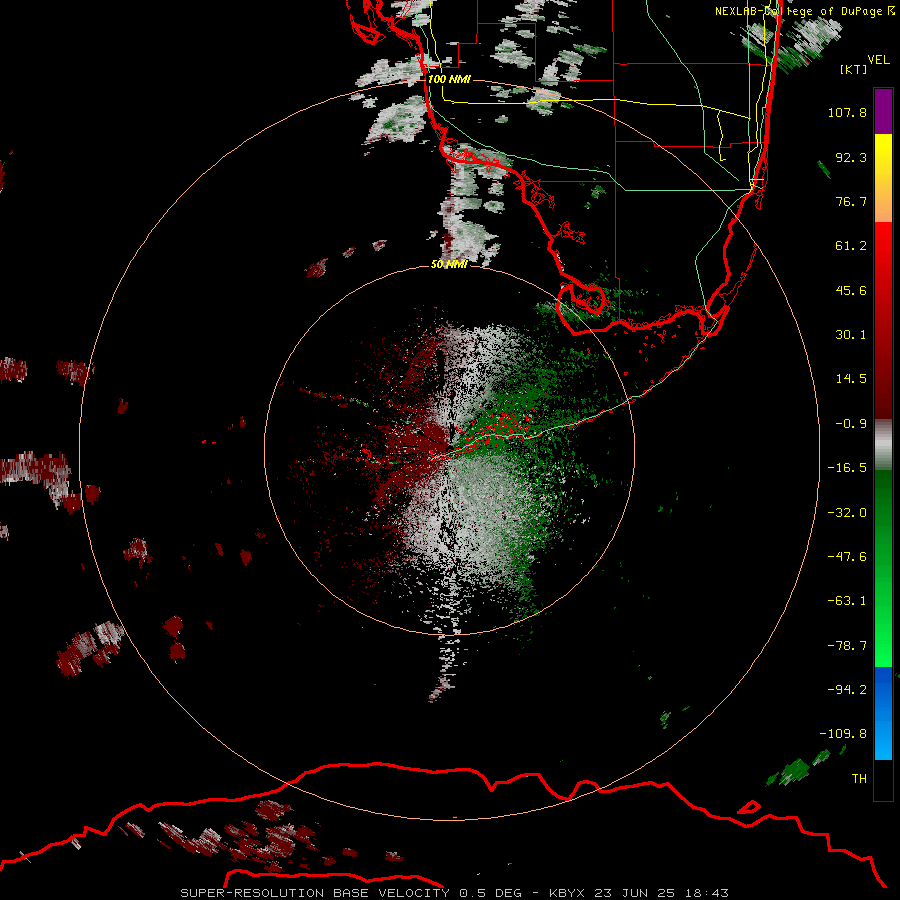Click the [KT] units label

coord(854,69)
